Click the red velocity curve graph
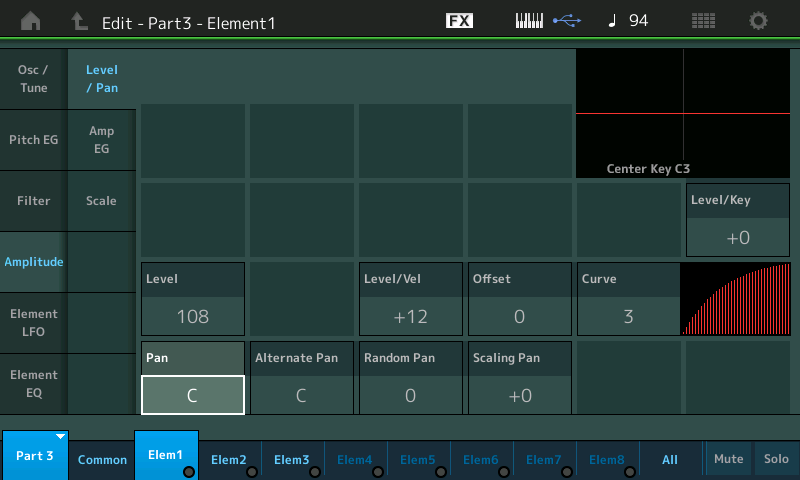The width and height of the screenshot is (800, 480). [x=735, y=299]
